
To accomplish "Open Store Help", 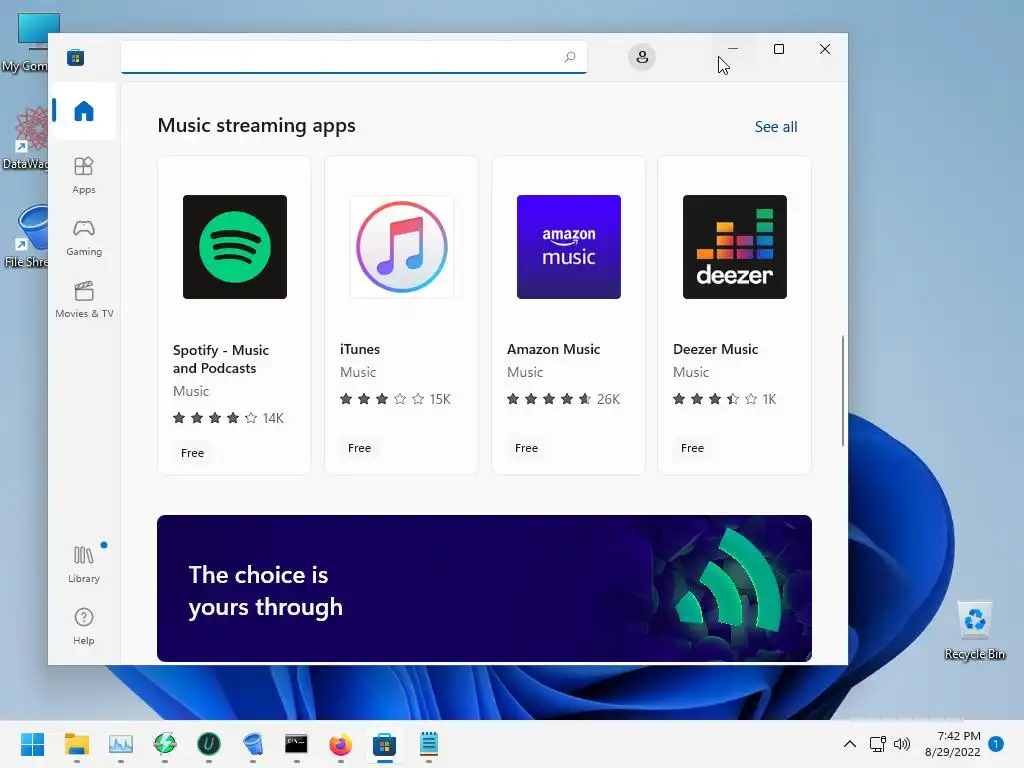I will (x=84, y=626).
